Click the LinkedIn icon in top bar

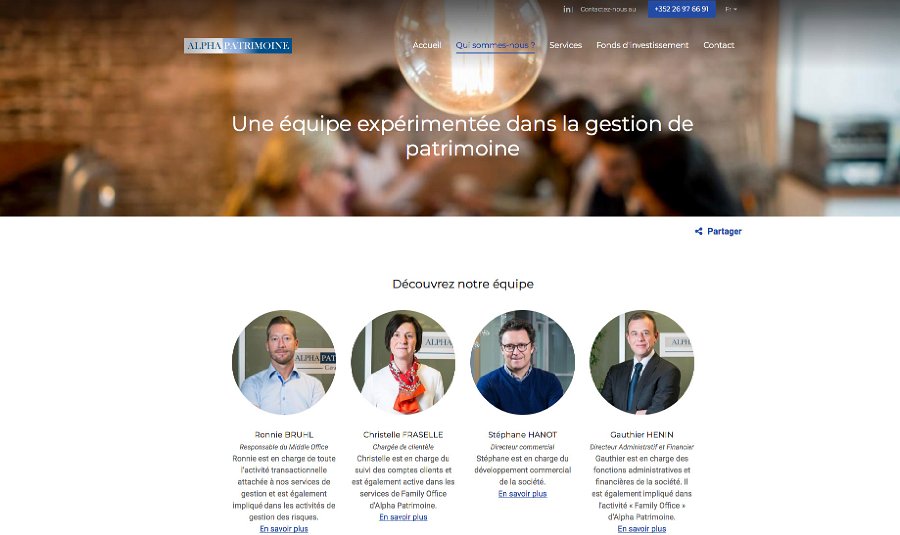click(567, 9)
